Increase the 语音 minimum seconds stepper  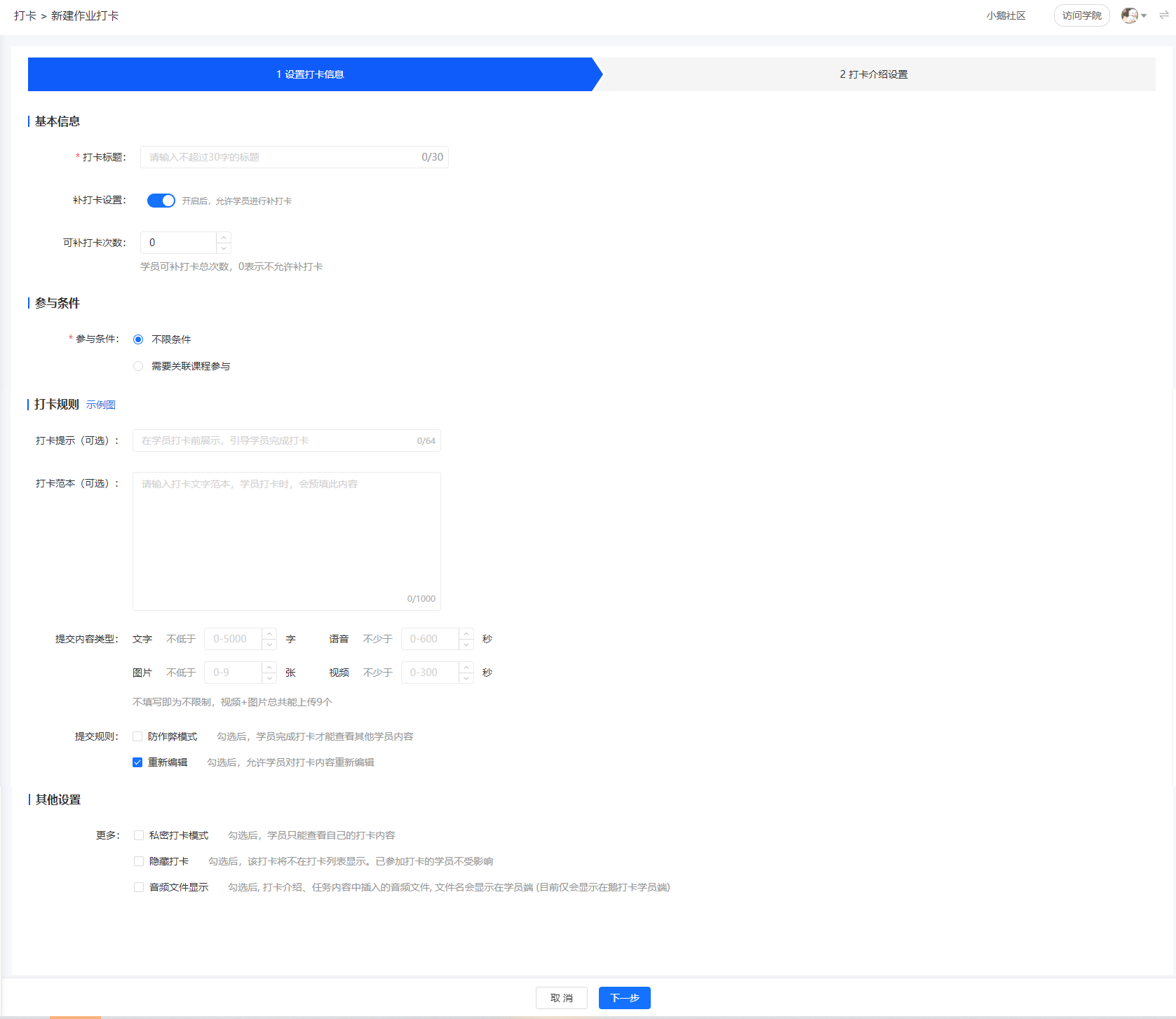coord(466,634)
